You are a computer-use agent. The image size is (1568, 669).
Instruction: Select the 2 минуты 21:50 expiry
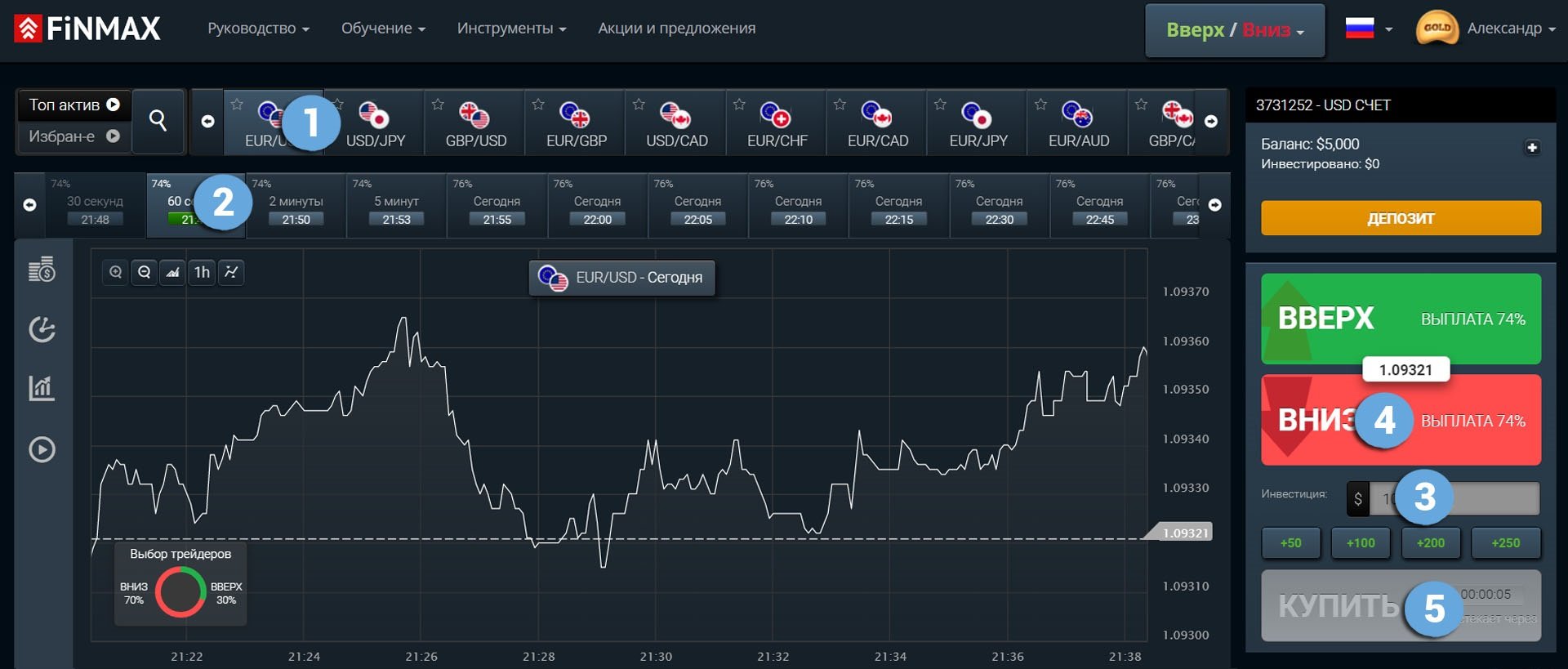pos(296,205)
